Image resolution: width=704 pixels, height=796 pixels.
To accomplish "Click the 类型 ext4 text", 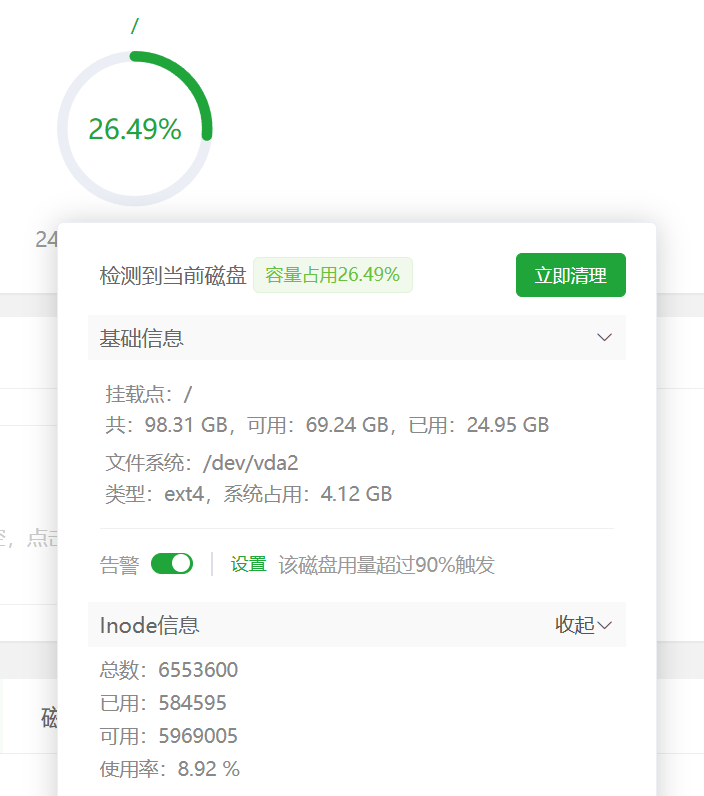I will [x=154, y=494].
